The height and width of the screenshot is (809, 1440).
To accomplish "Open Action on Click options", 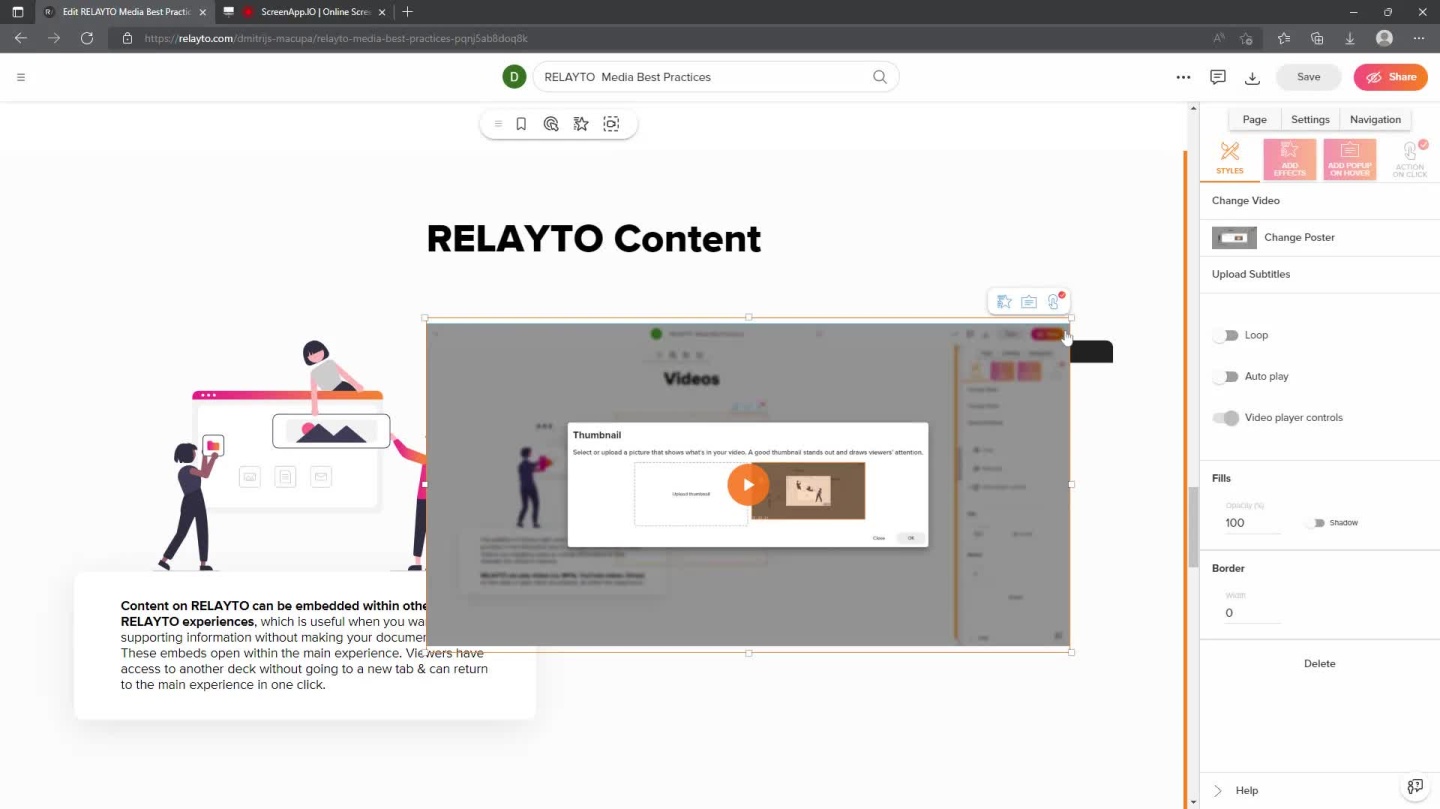I will tap(1410, 159).
